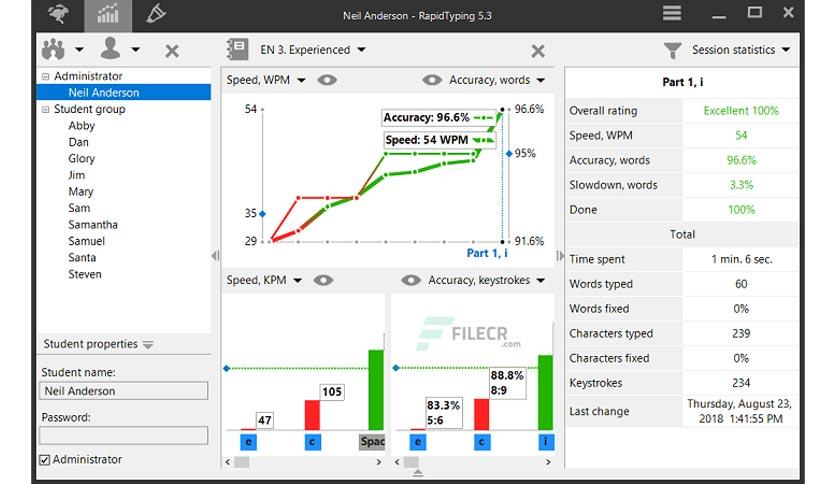Screen dimensions: 836x484
Task: Collapse the left panel using the splitter arrow
Action: pyautogui.click(x=215, y=256)
